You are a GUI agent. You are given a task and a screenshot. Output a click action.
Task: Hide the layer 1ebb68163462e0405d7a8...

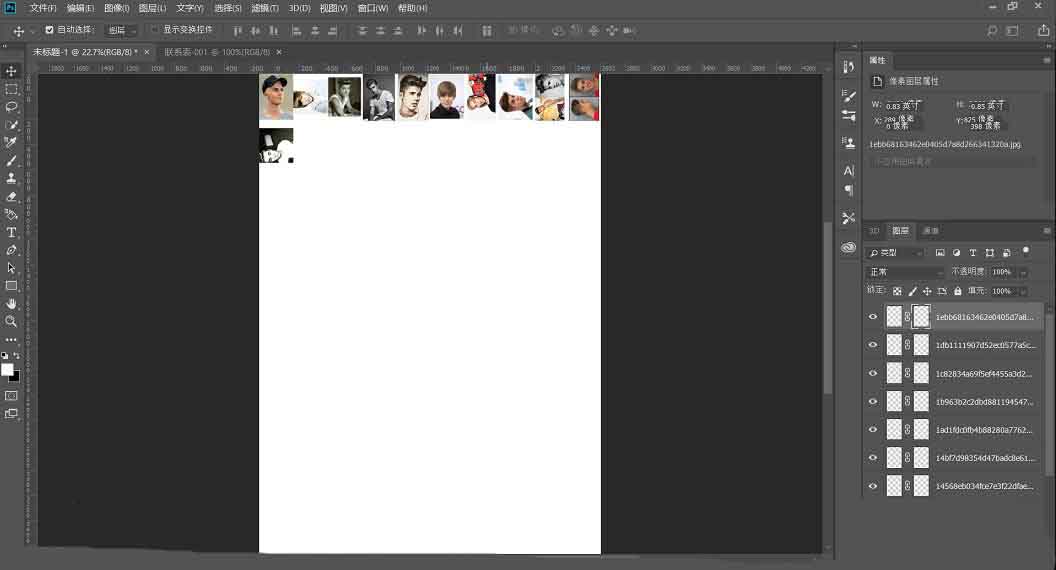873,317
